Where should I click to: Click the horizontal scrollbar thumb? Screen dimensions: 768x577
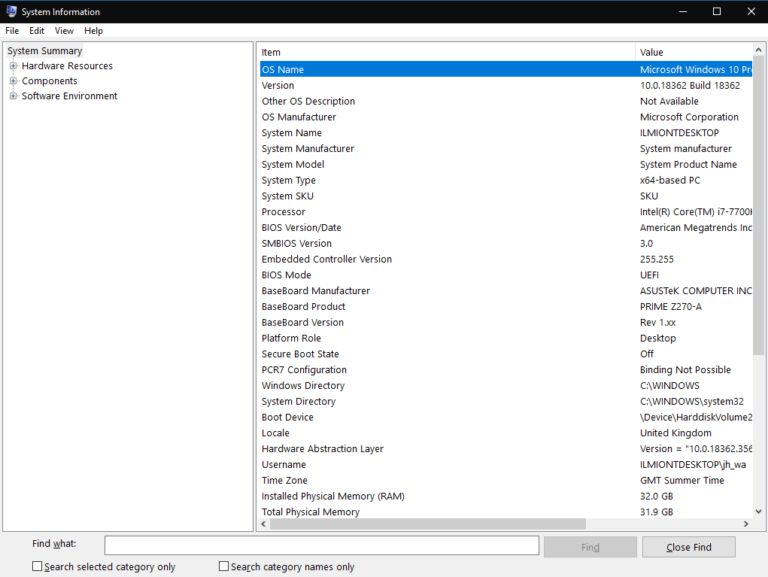(x=428, y=524)
